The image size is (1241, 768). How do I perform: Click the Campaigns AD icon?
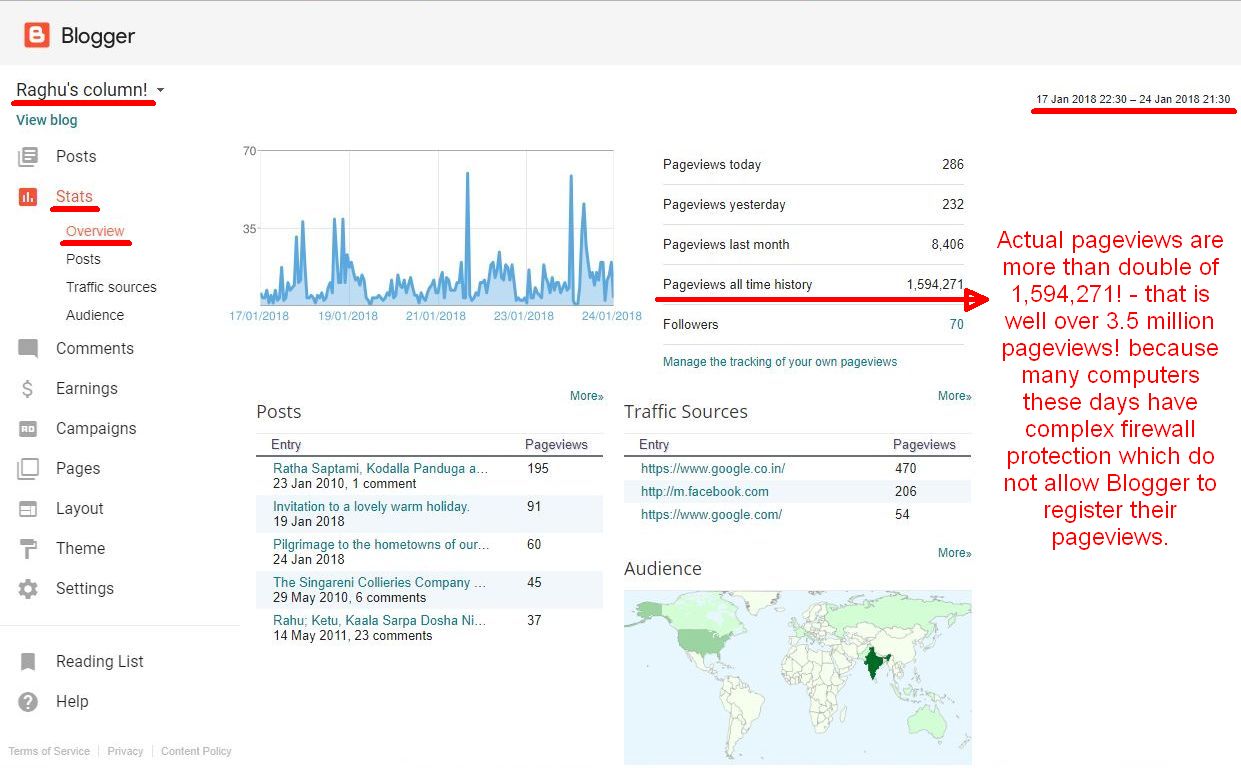tap(28, 429)
